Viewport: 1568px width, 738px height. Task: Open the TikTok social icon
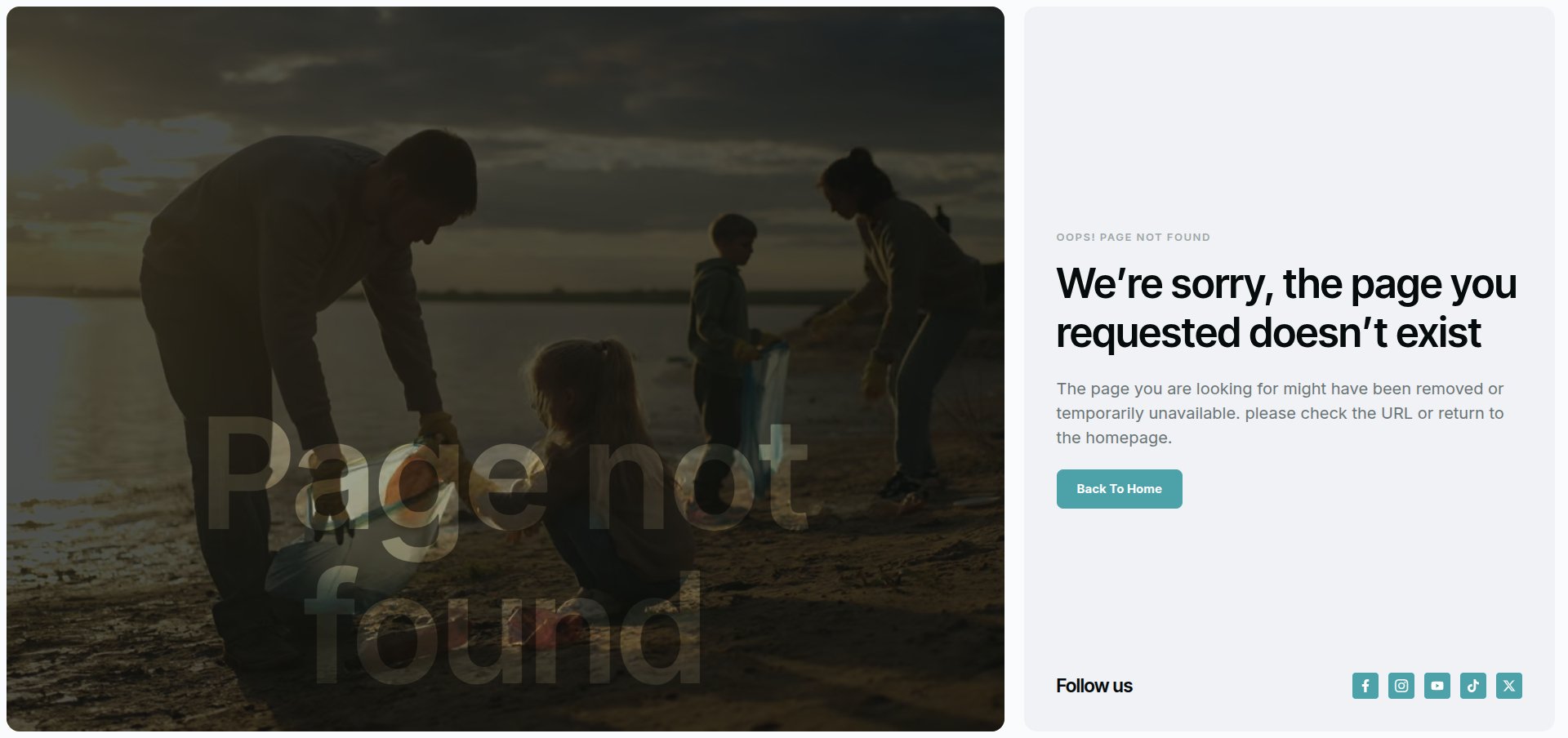click(x=1472, y=686)
